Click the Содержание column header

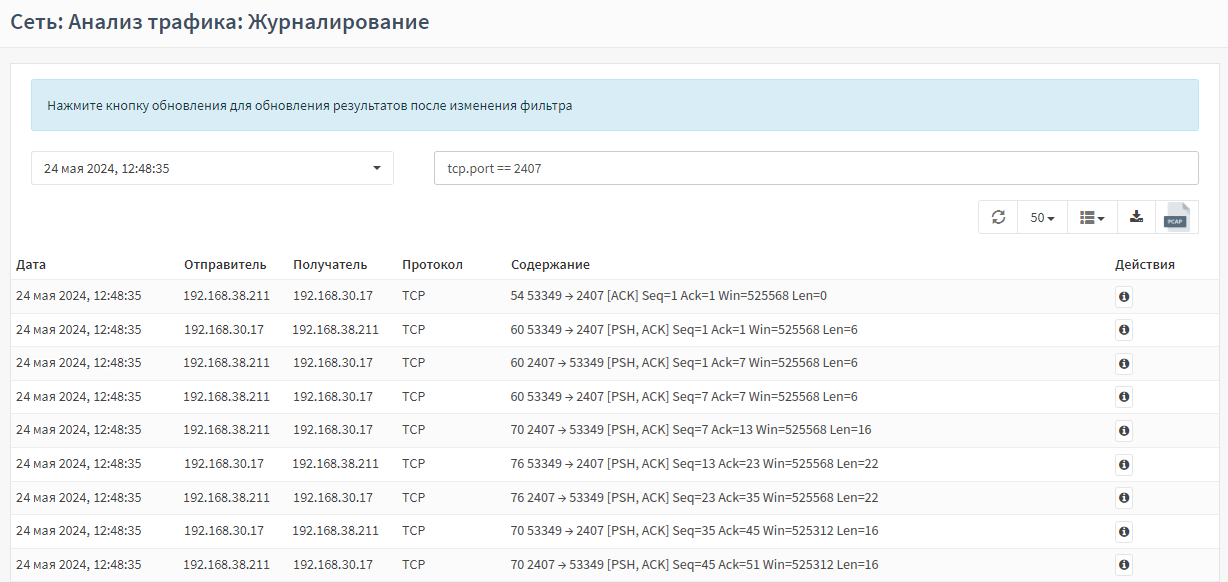(x=550, y=265)
